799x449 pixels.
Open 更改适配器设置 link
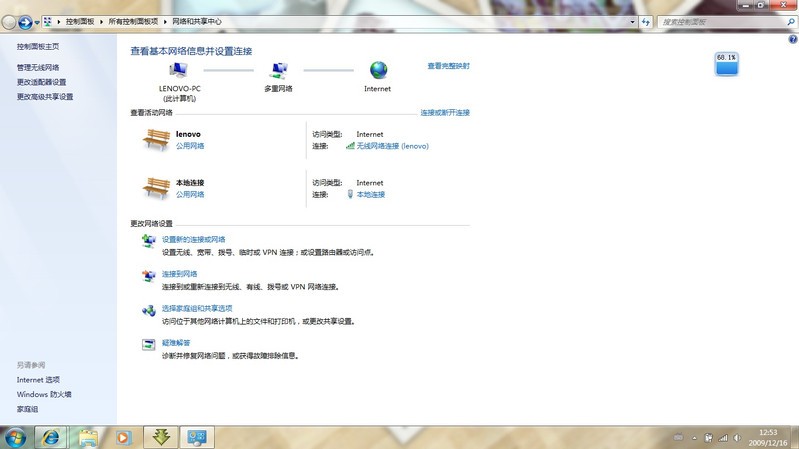click(x=41, y=82)
